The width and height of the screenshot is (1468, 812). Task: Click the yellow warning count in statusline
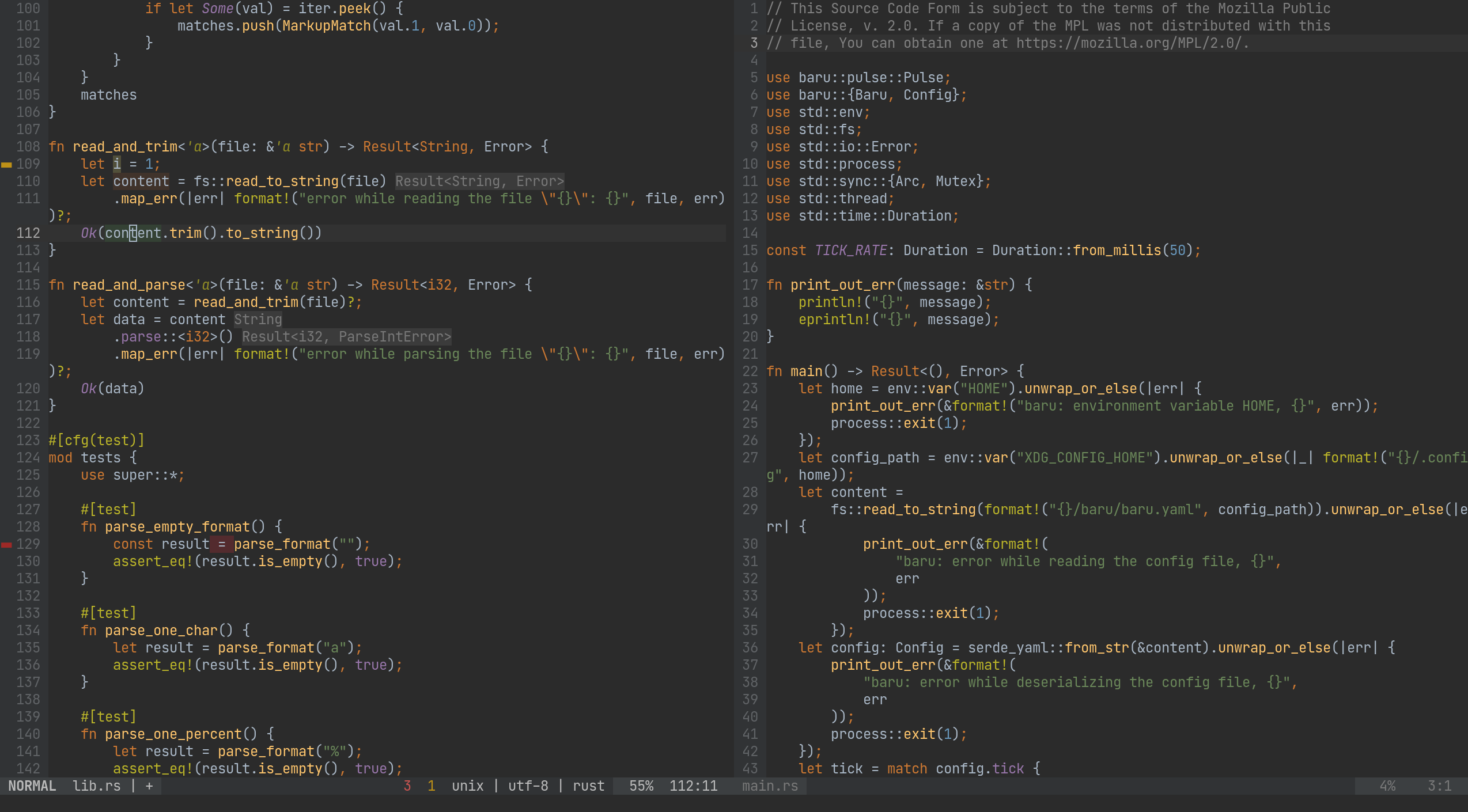pyautogui.click(x=432, y=786)
